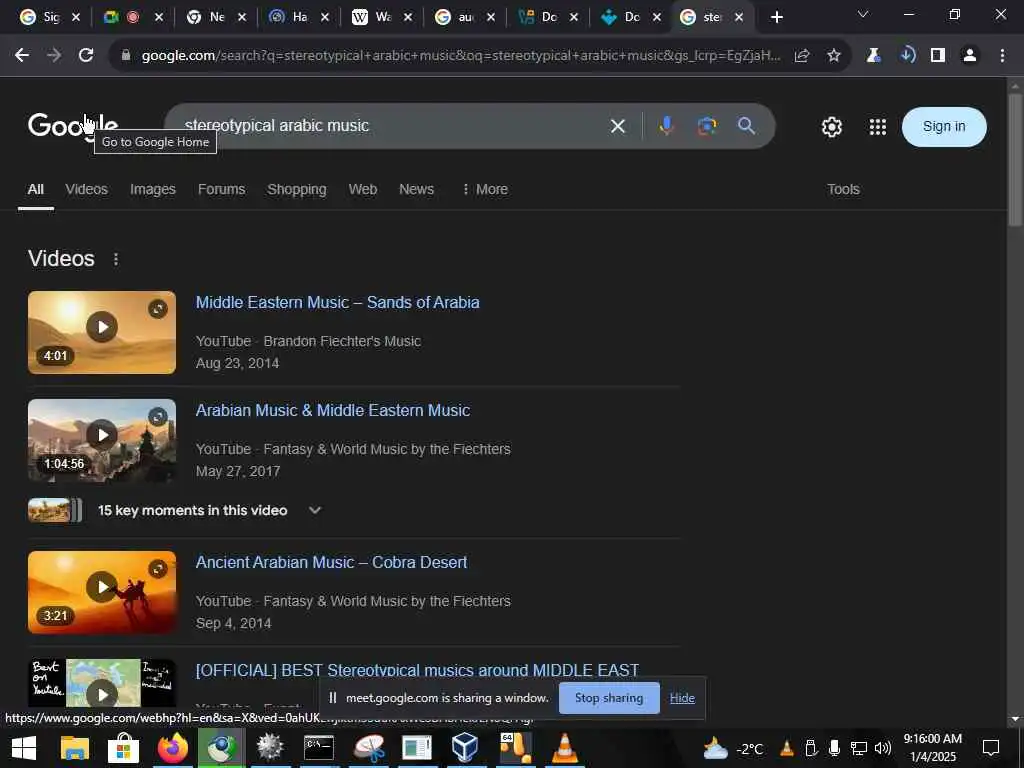Reload the current page

pos(86,56)
